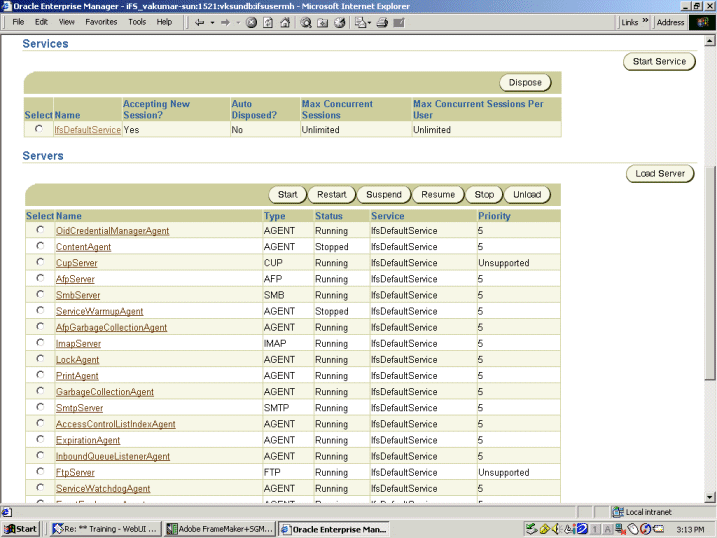Click the scrollbar down arrow
The height and width of the screenshot is (538, 717).
[710, 497]
